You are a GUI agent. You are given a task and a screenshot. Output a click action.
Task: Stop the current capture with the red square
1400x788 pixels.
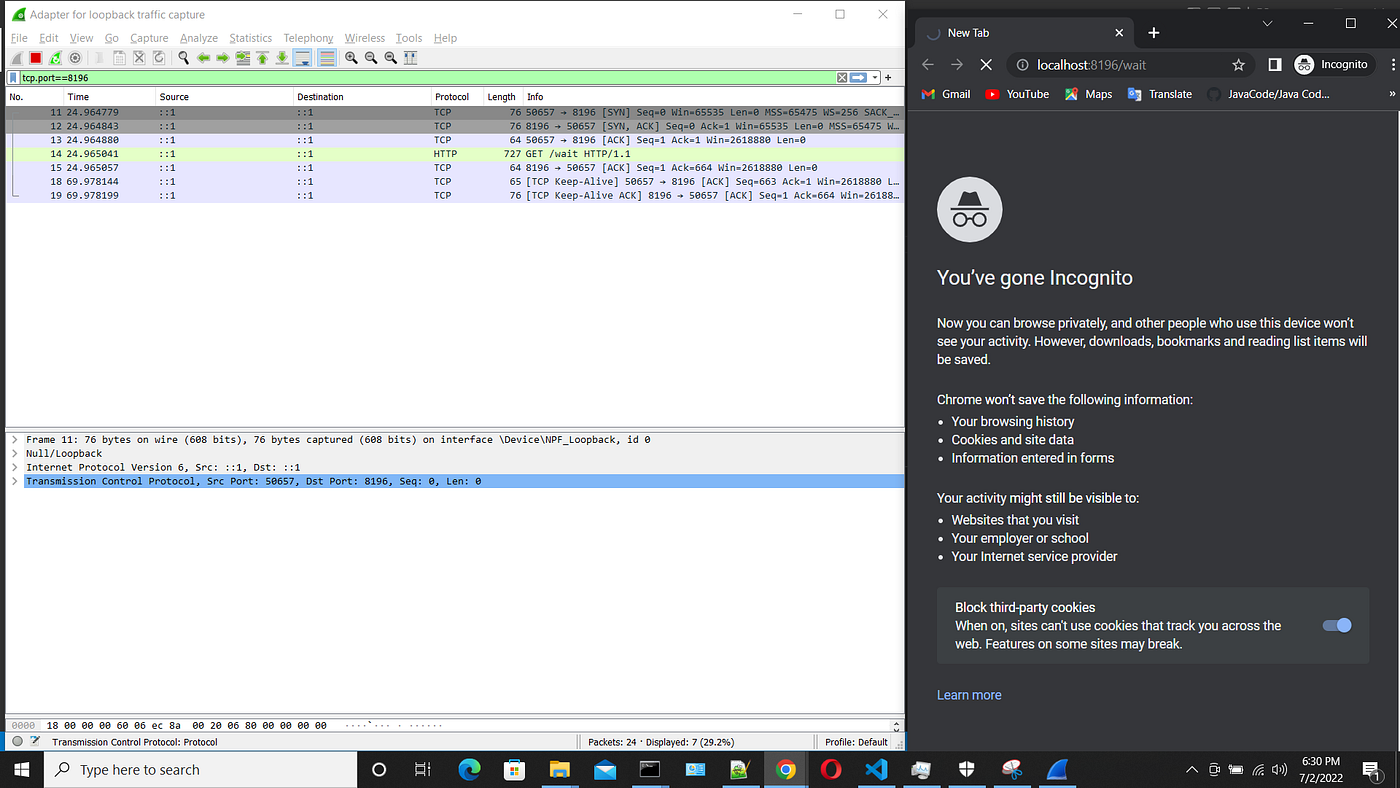coord(35,57)
